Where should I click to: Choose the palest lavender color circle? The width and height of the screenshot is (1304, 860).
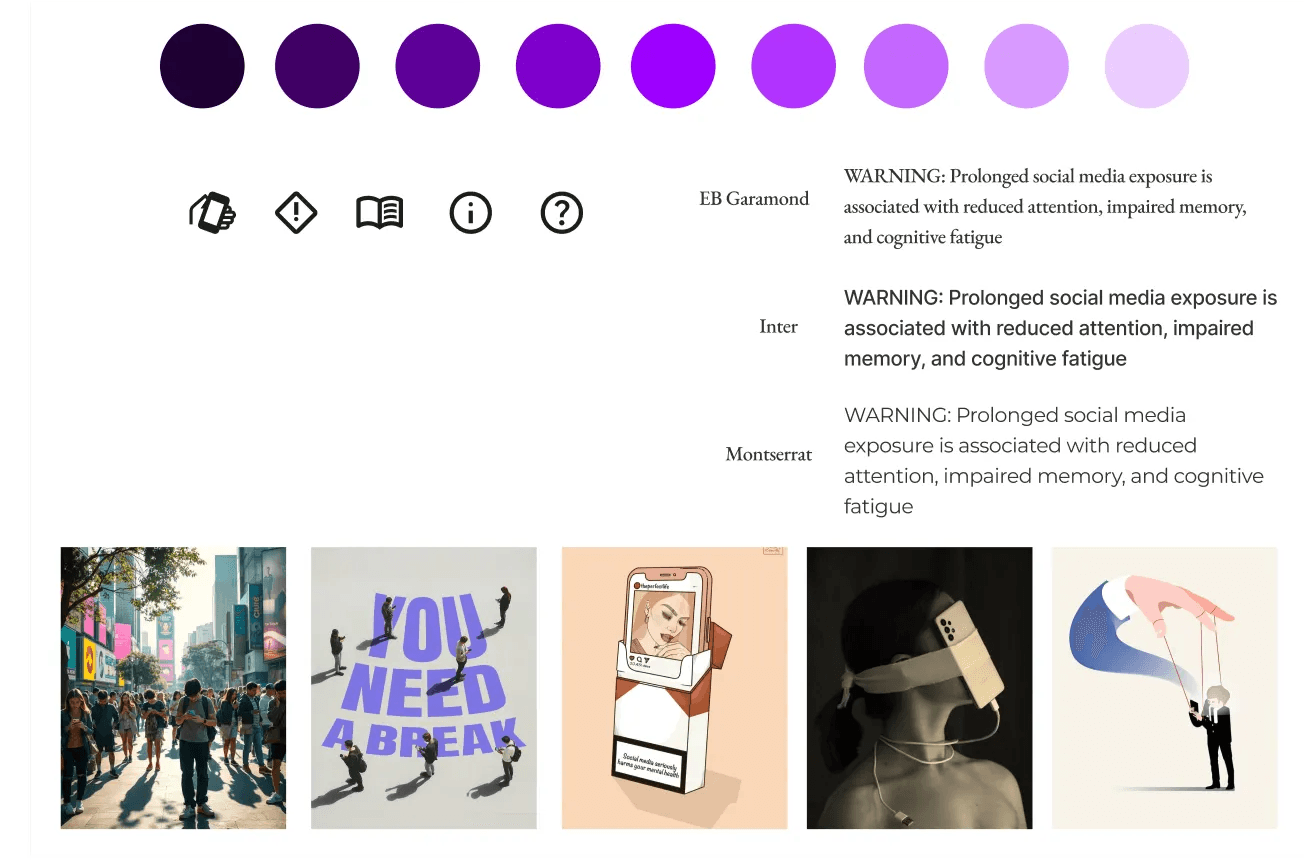[x=1147, y=66]
